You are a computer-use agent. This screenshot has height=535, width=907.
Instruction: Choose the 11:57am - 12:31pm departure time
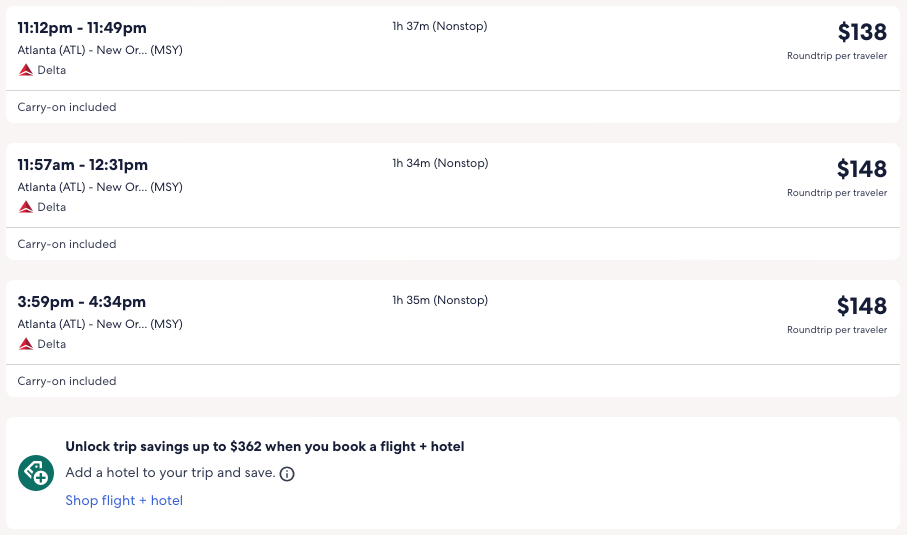(x=83, y=165)
